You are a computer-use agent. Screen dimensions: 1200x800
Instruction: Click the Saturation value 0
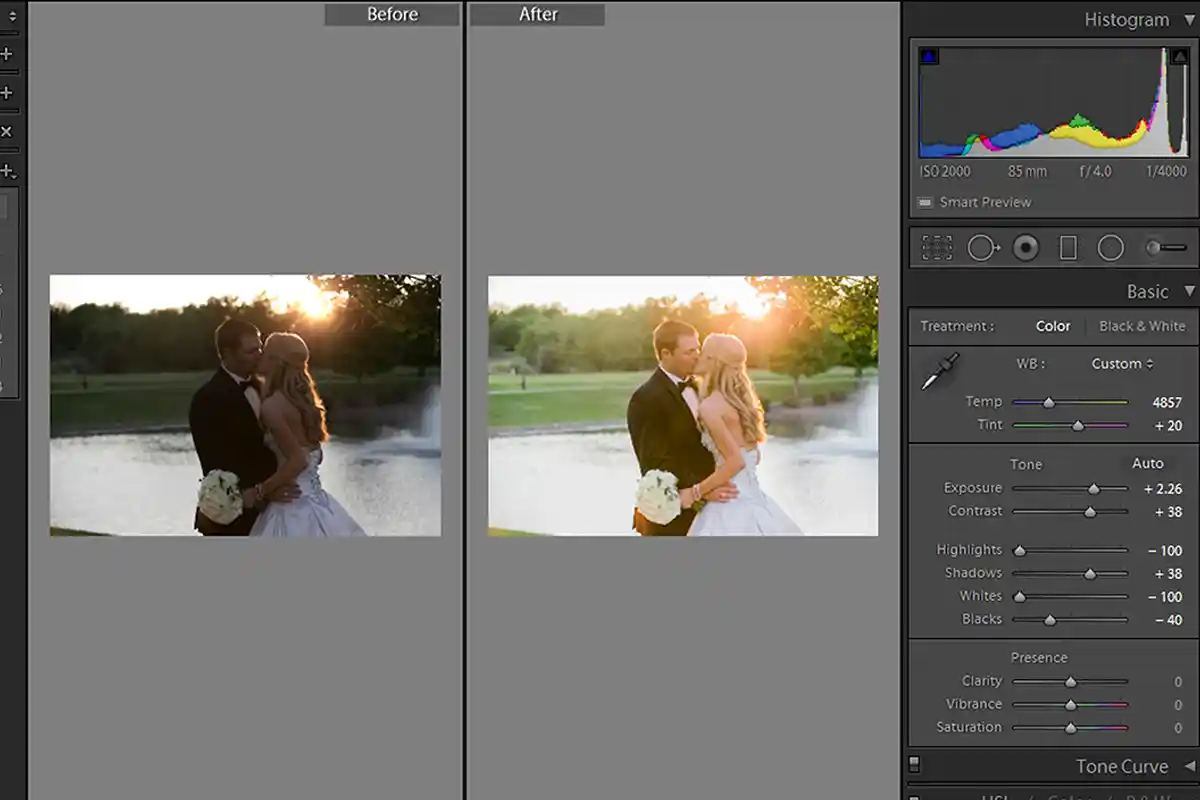(1178, 728)
